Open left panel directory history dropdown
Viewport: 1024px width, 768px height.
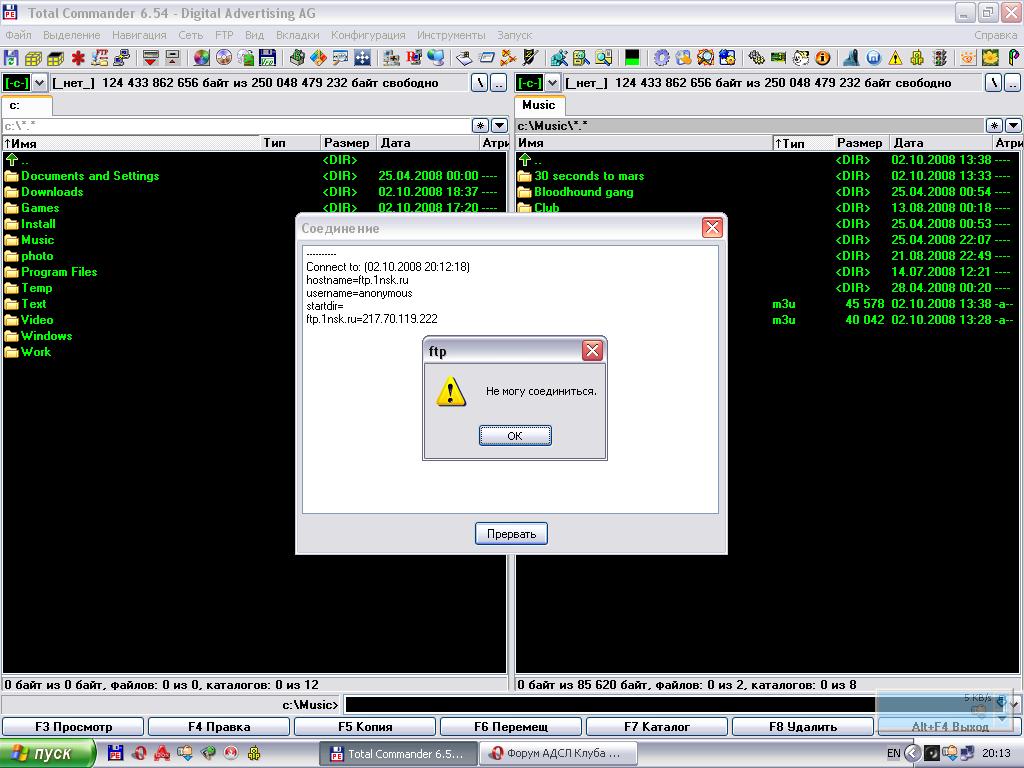(500, 125)
